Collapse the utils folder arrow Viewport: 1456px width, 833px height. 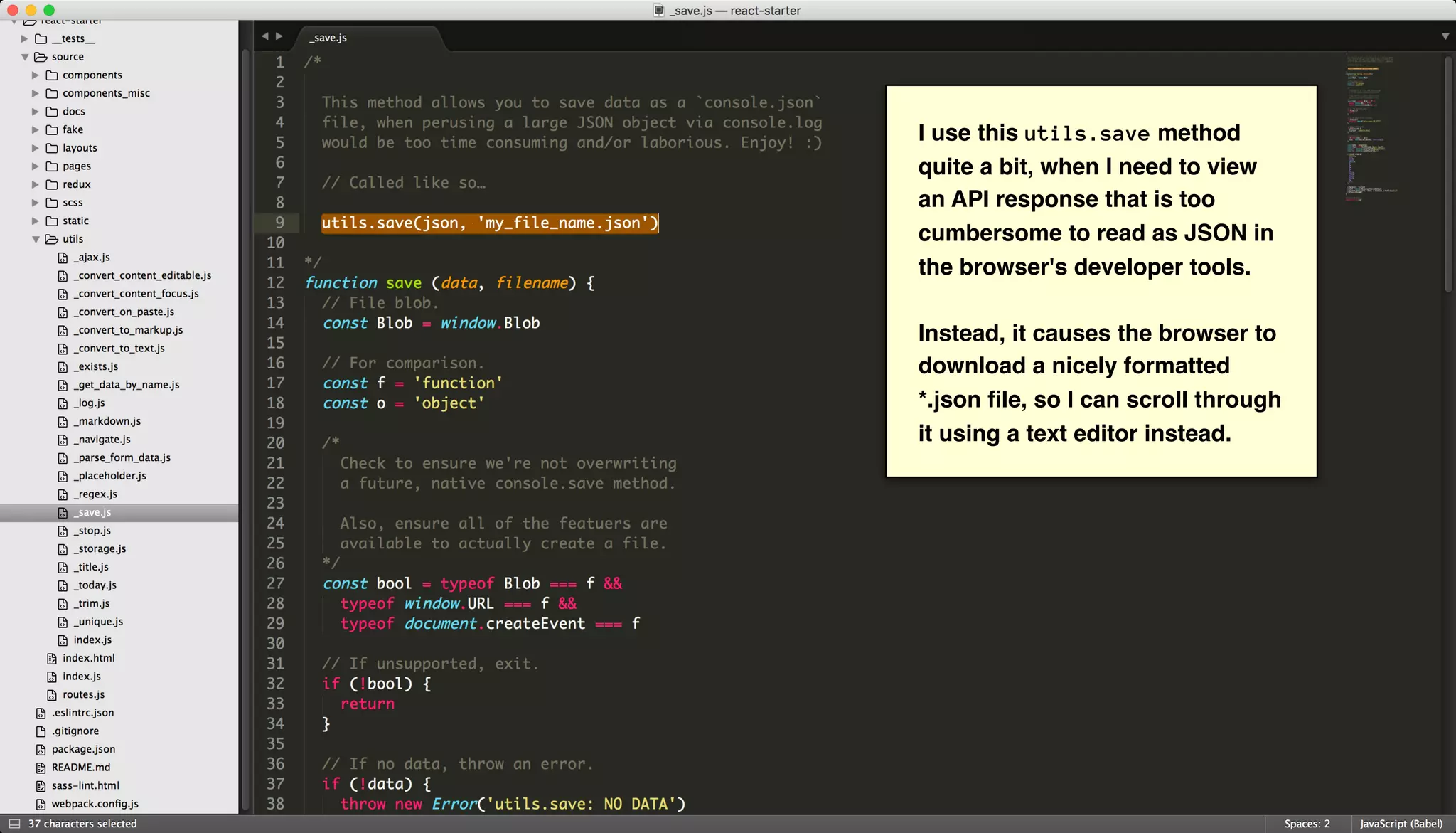(x=36, y=239)
